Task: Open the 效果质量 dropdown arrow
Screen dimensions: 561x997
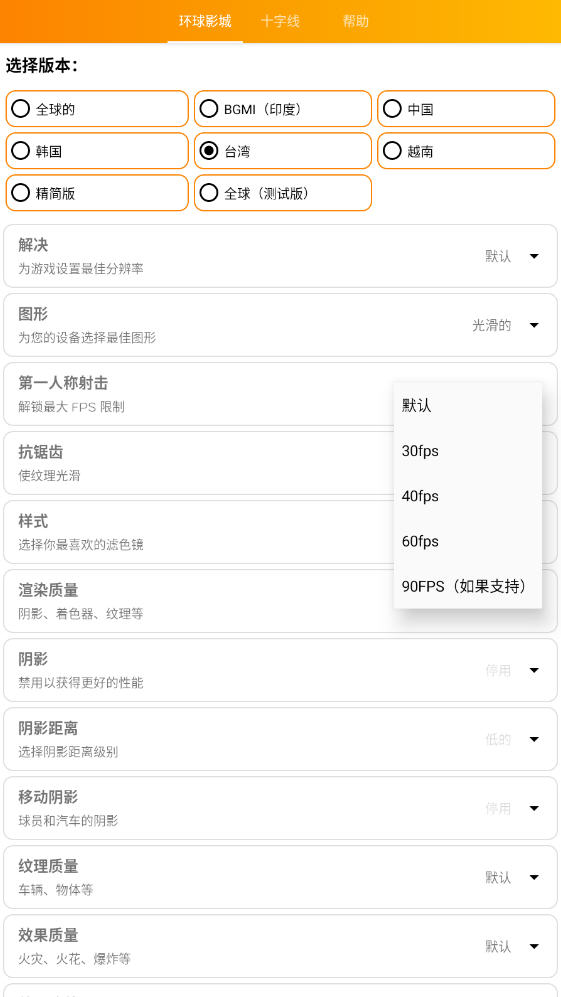Action: pos(534,947)
